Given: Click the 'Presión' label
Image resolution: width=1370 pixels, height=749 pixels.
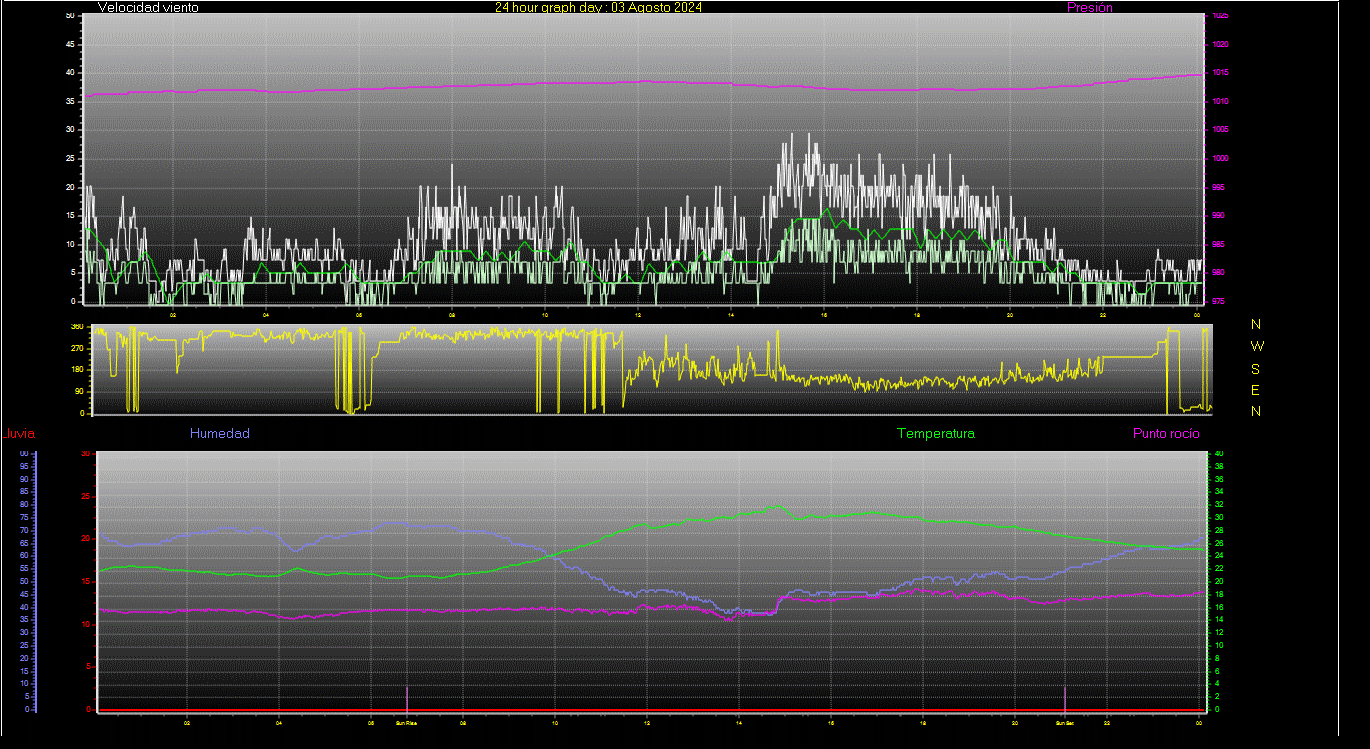Looking at the screenshot, I should pyautogui.click(x=1089, y=7).
